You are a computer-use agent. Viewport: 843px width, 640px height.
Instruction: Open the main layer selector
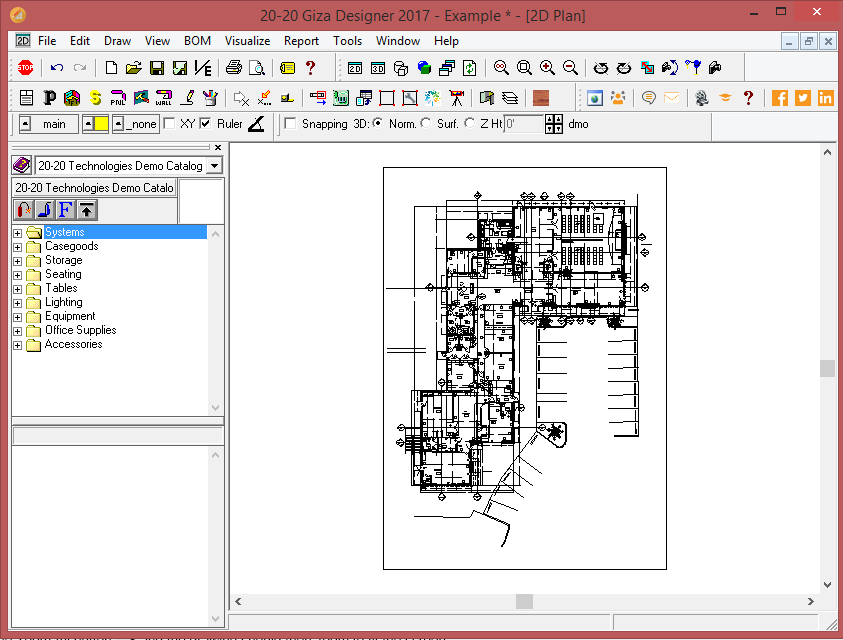click(48, 124)
